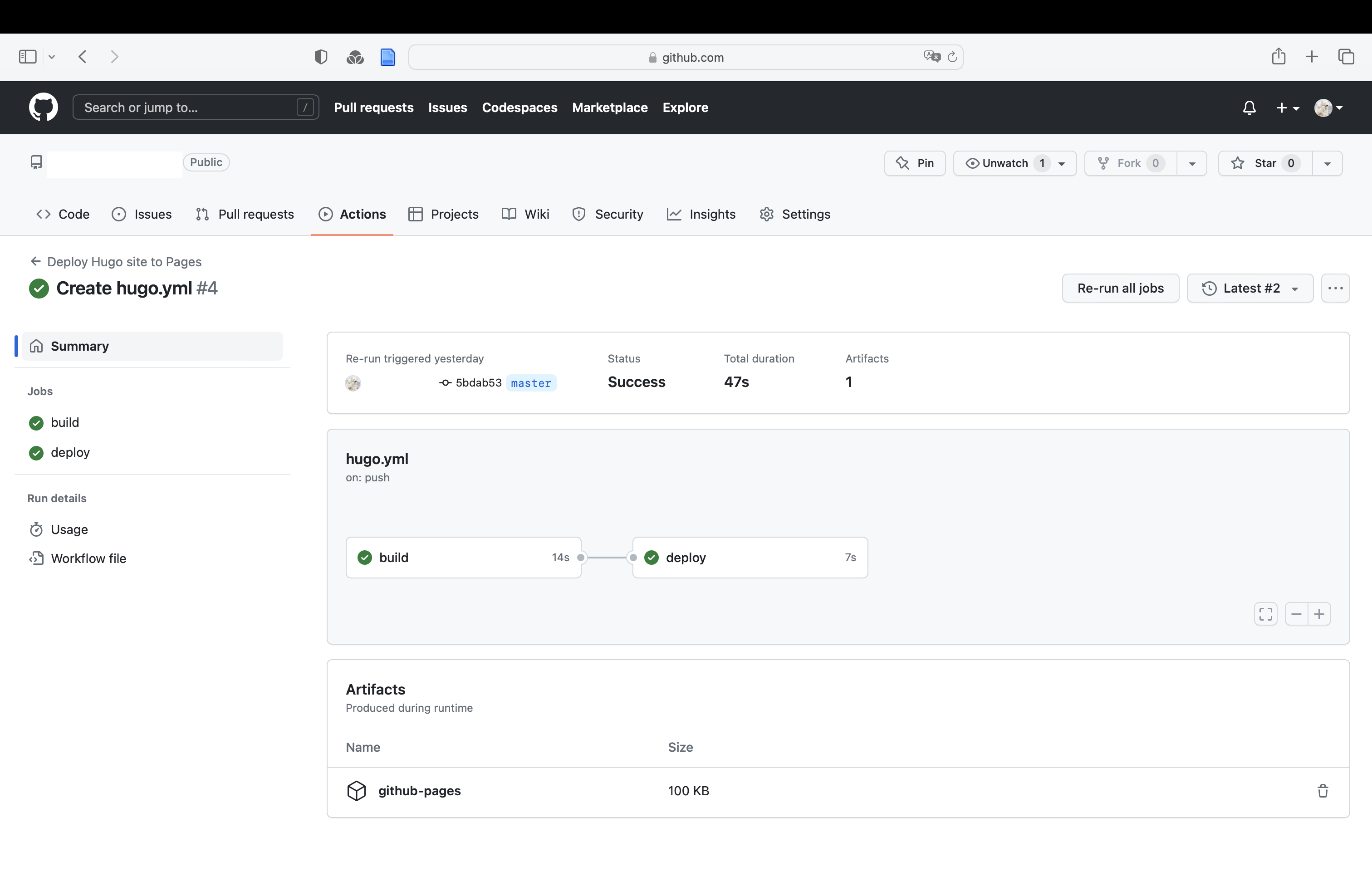Switch to the repository Issues tab
The width and height of the screenshot is (1372, 891).
tap(142, 214)
